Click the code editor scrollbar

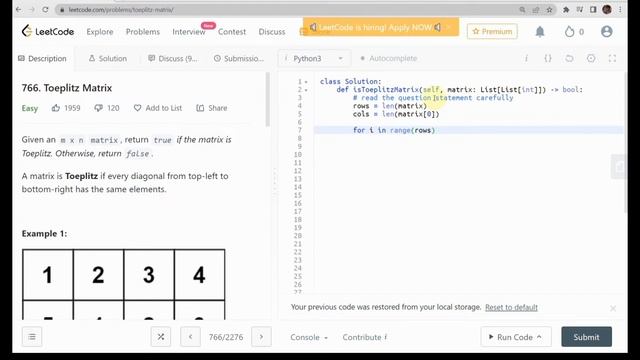pos(625,143)
